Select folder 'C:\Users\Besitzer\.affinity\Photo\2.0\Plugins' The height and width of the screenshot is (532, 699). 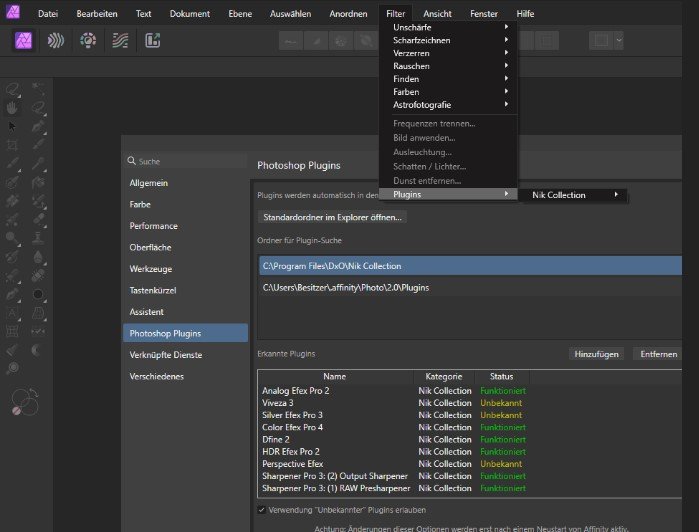coord(470,288)
